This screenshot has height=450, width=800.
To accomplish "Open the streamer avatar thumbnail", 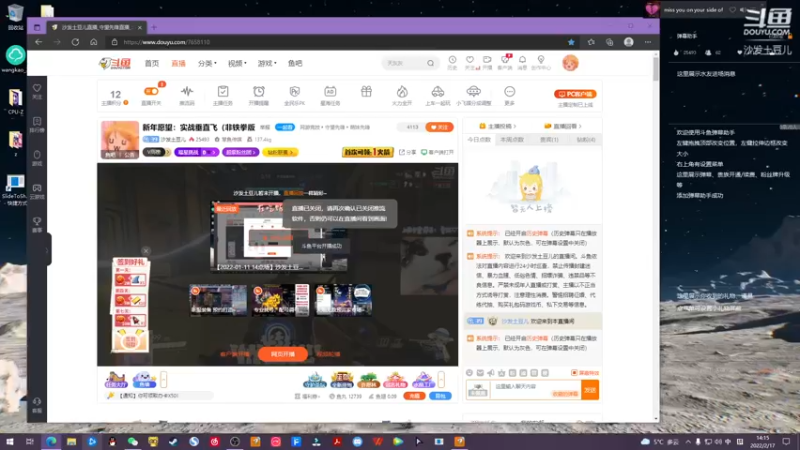I will click(x=120, y=140).
